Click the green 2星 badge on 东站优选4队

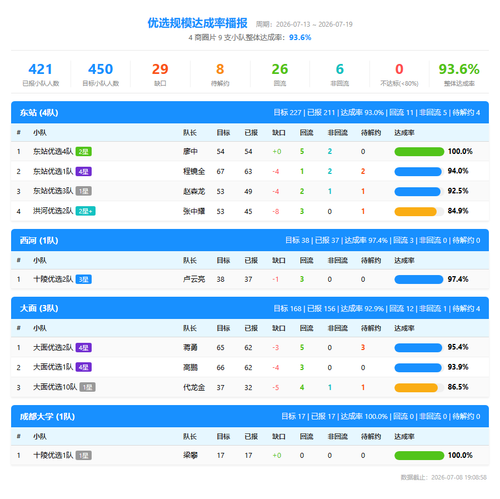tap(84, 152)
